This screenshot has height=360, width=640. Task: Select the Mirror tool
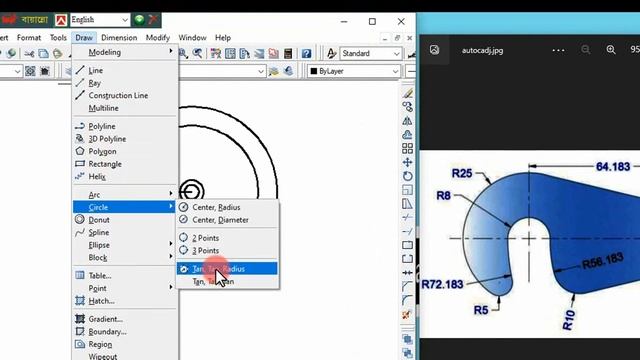(407, 121)
